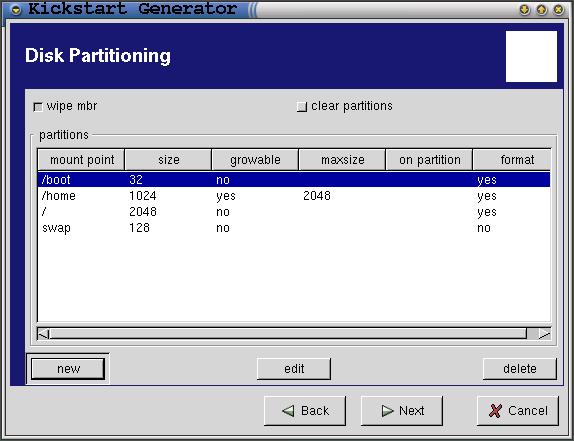Go to the Next step
This screenshot has height=441, width=574.
pos(402,411)
